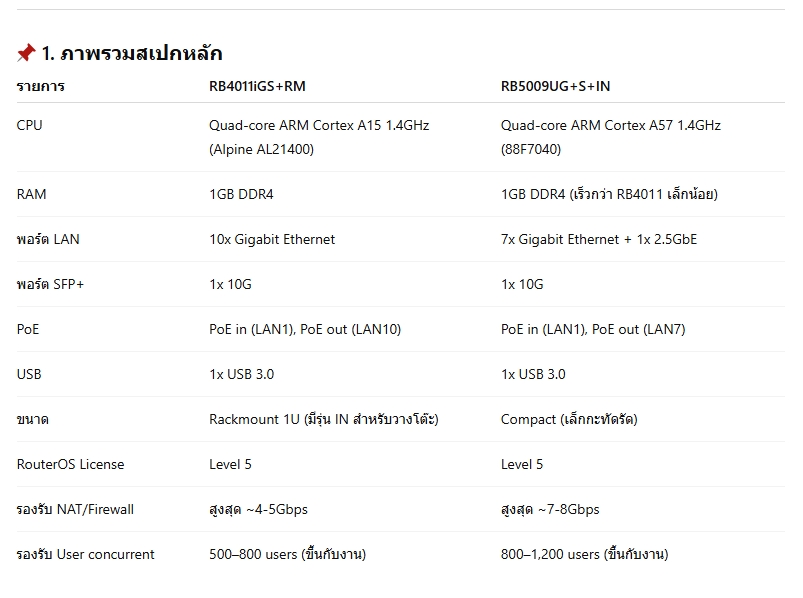Click the RAM row label
Viewport: 803px width, 598px height.
coord(32,194)
